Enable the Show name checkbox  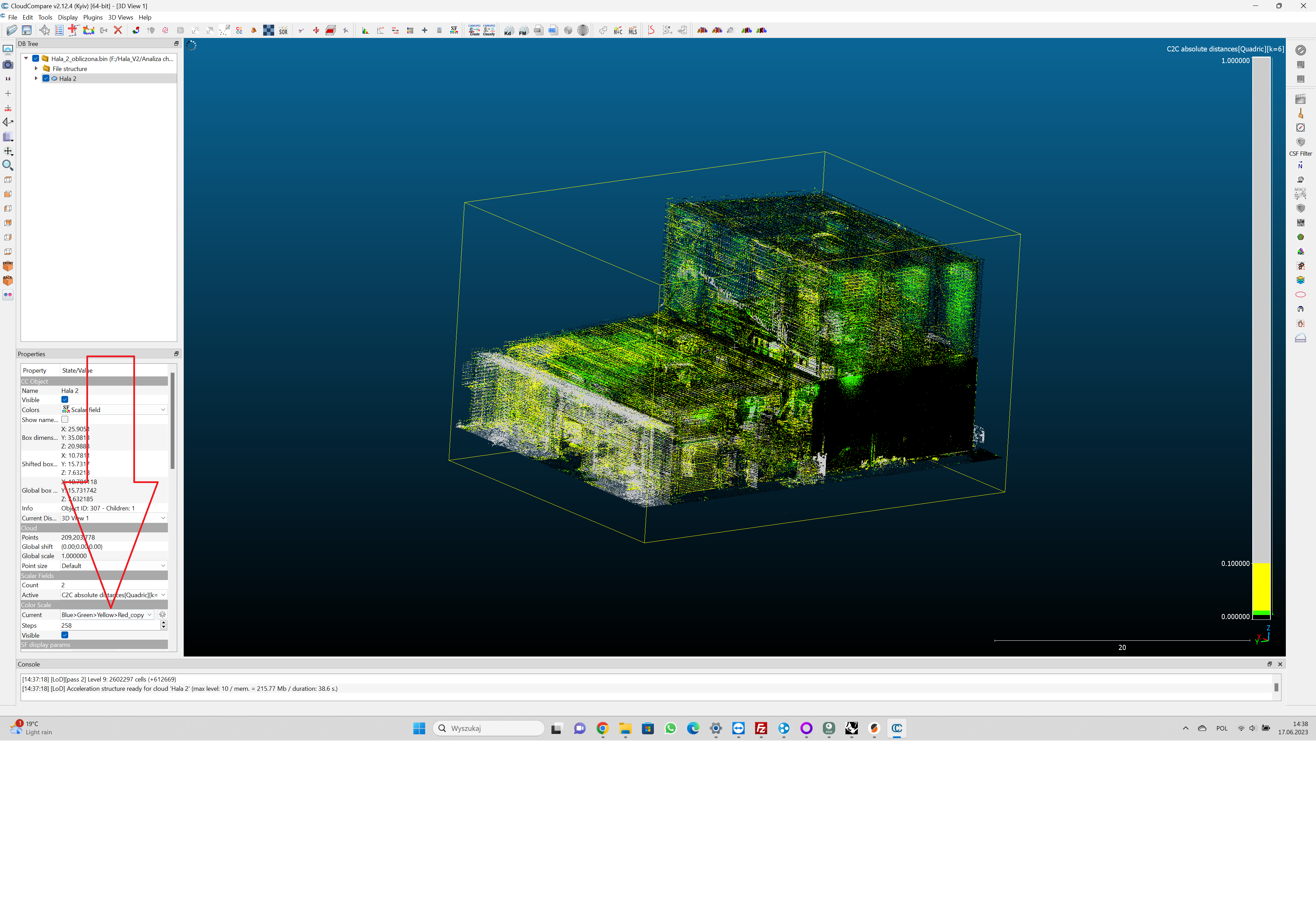[x=65, y=420]
